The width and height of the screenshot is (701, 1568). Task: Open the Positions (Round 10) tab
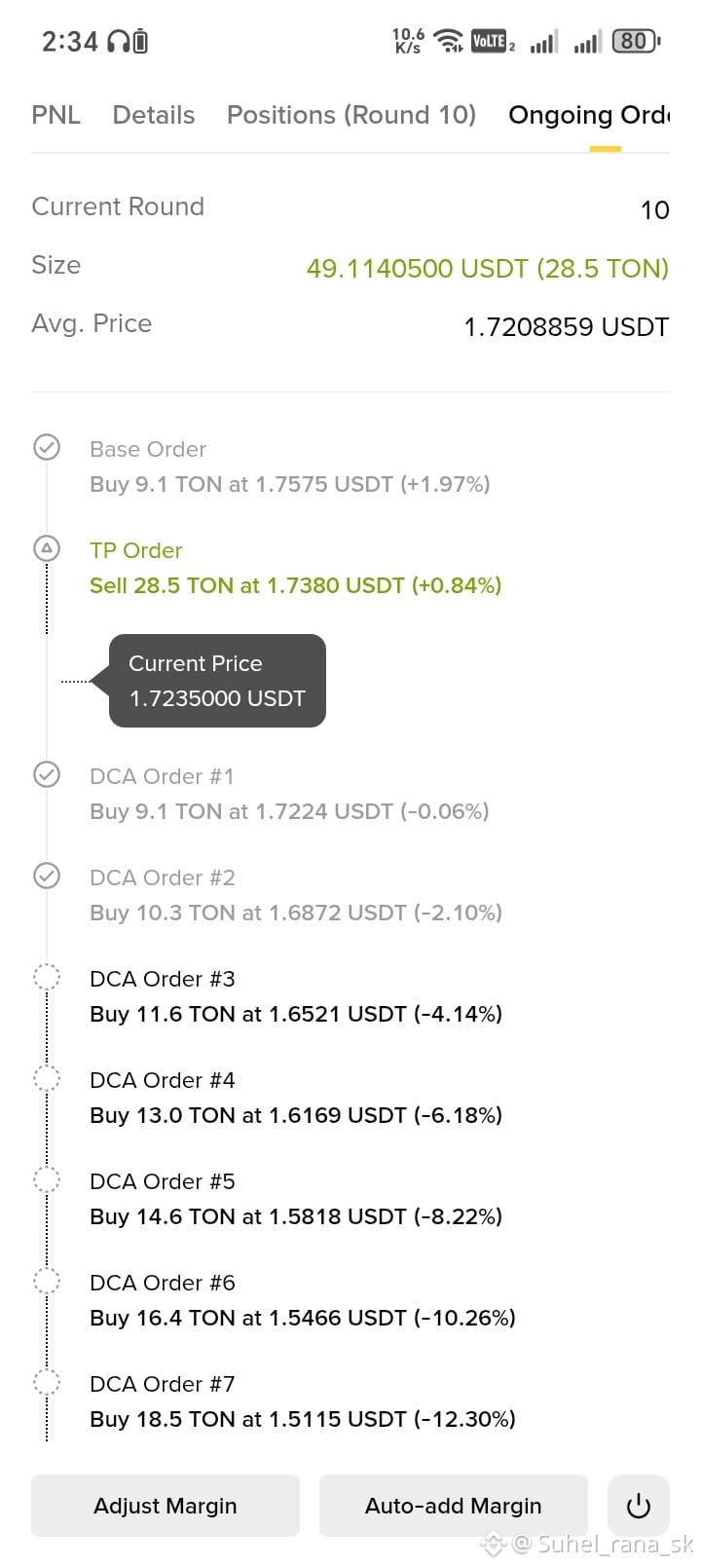tap(351, 115)
